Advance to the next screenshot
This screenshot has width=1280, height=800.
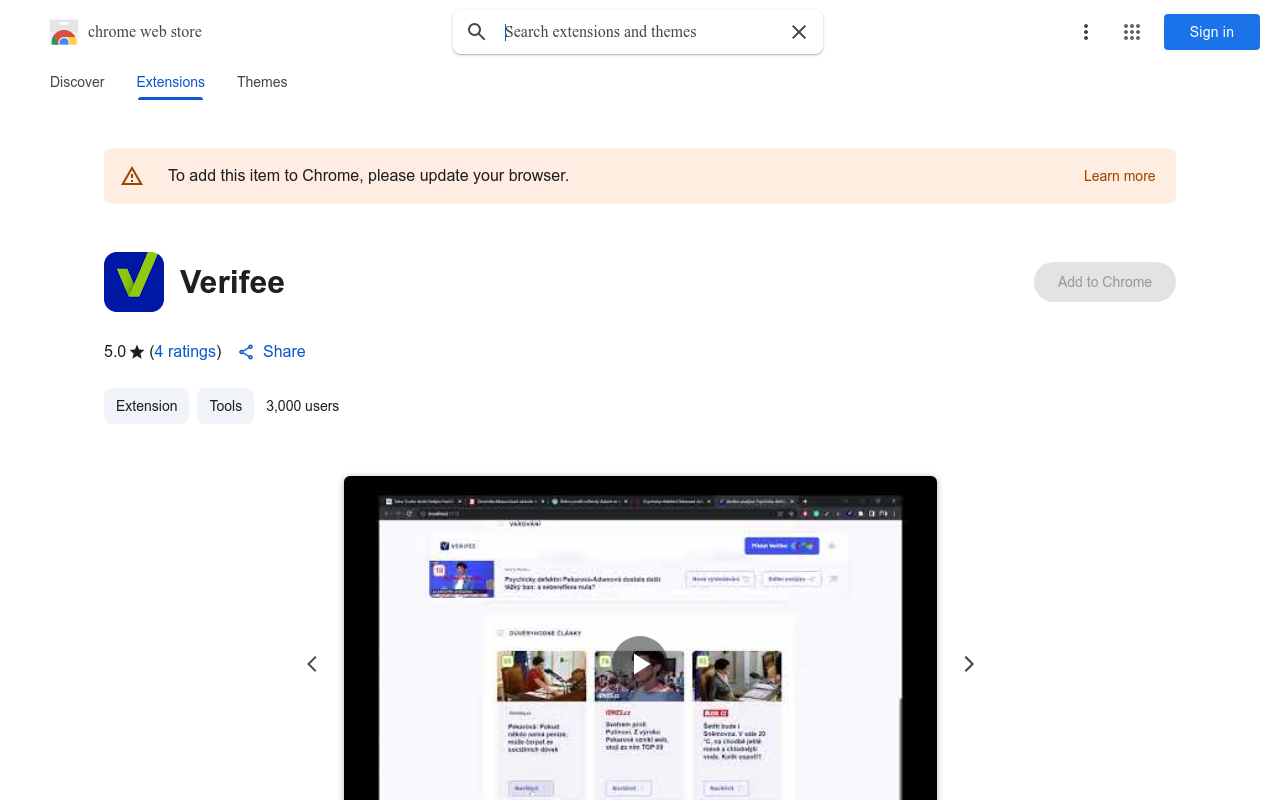tap(968, 664)
